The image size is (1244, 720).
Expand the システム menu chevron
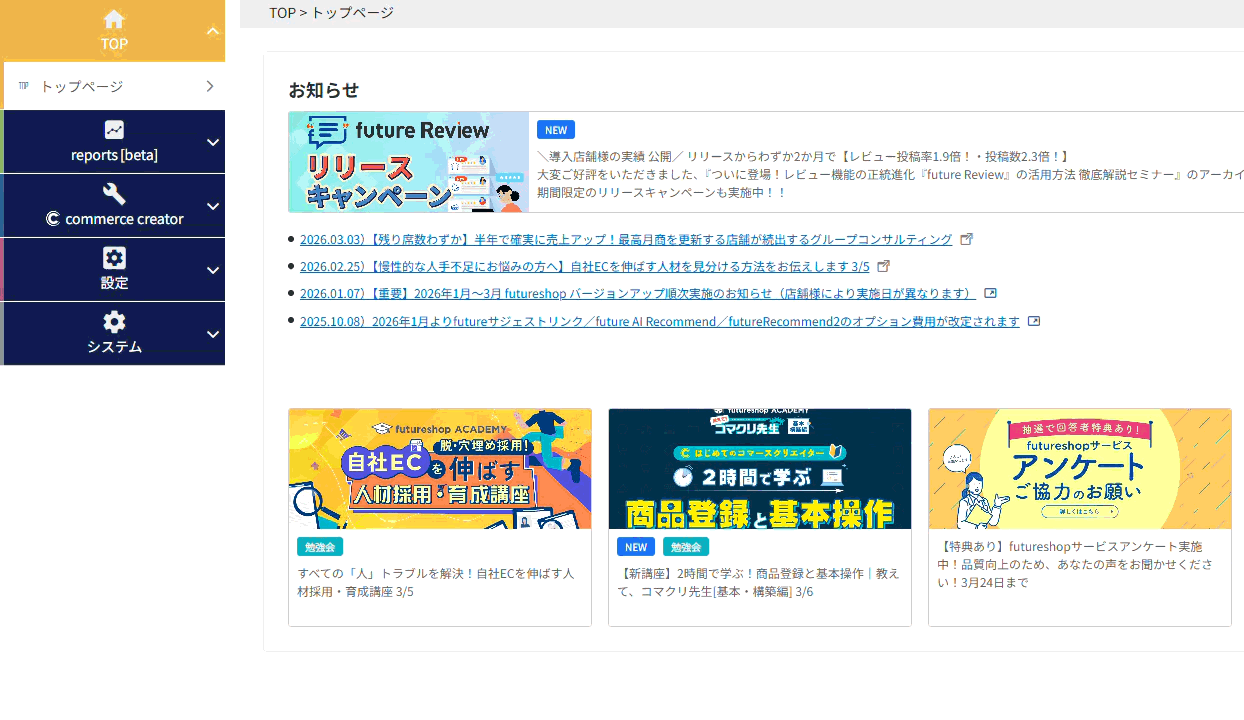point(212,334)
